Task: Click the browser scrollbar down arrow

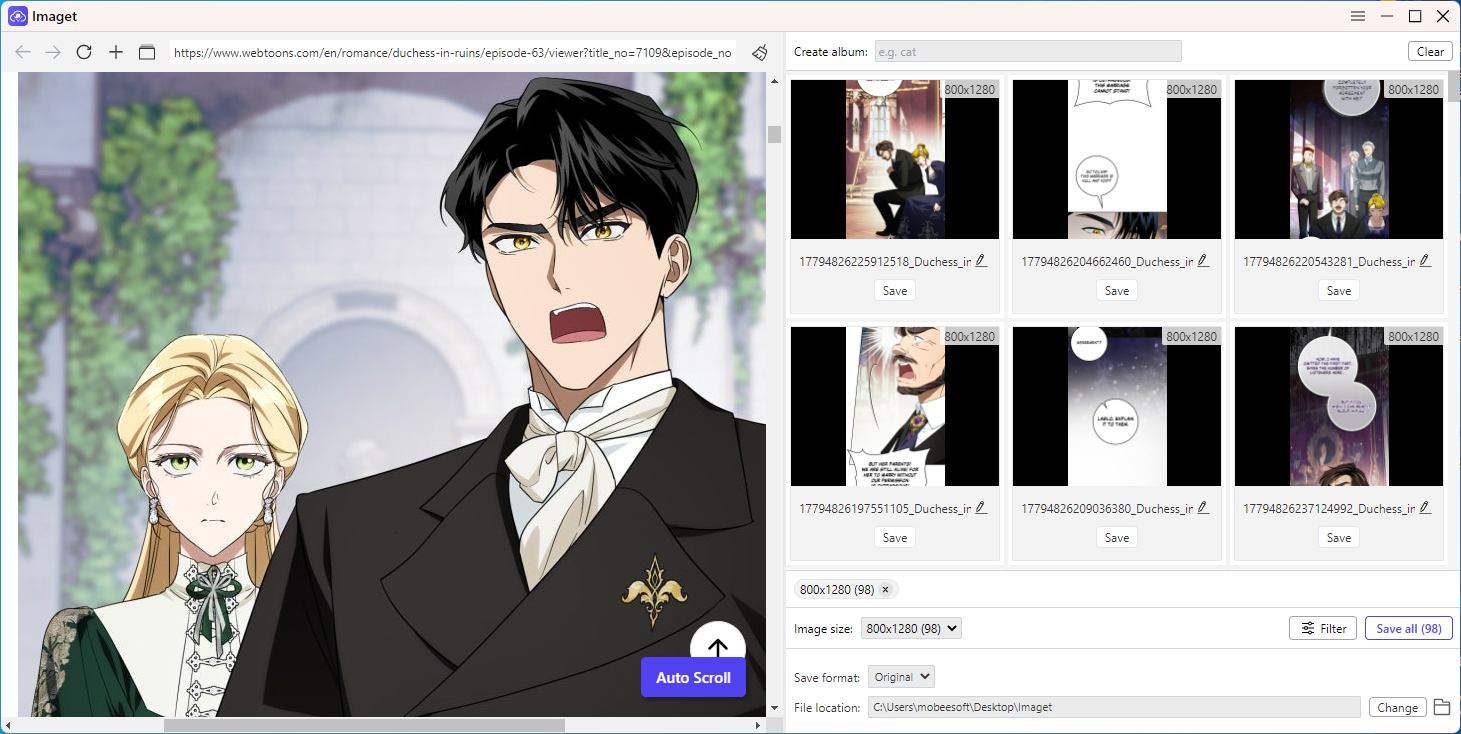Action: [774, 708]
